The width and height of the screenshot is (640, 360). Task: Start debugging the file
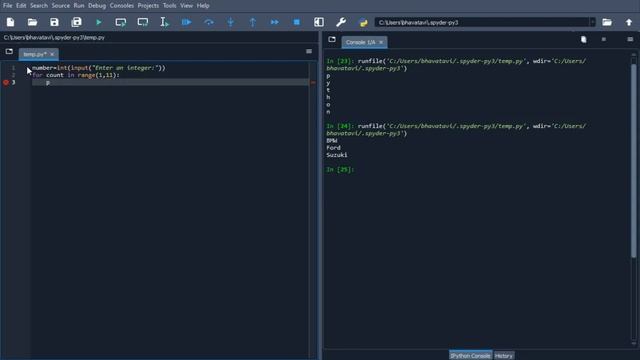(x=187, y=22)
